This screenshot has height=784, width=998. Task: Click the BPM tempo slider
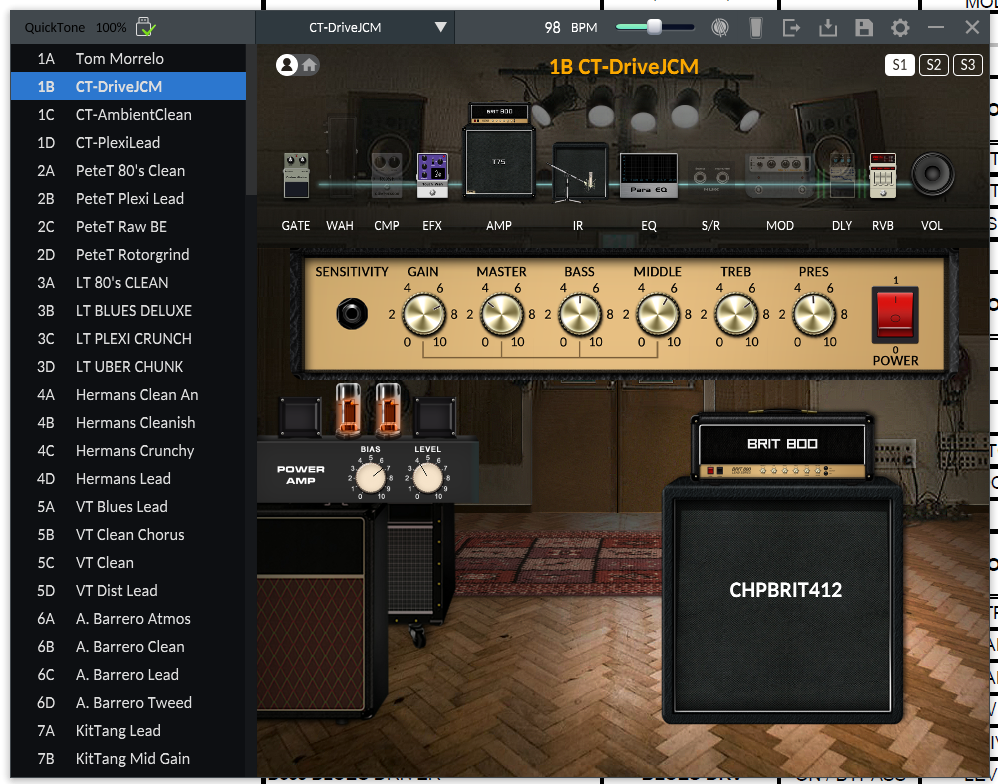(x=655, y=27)
